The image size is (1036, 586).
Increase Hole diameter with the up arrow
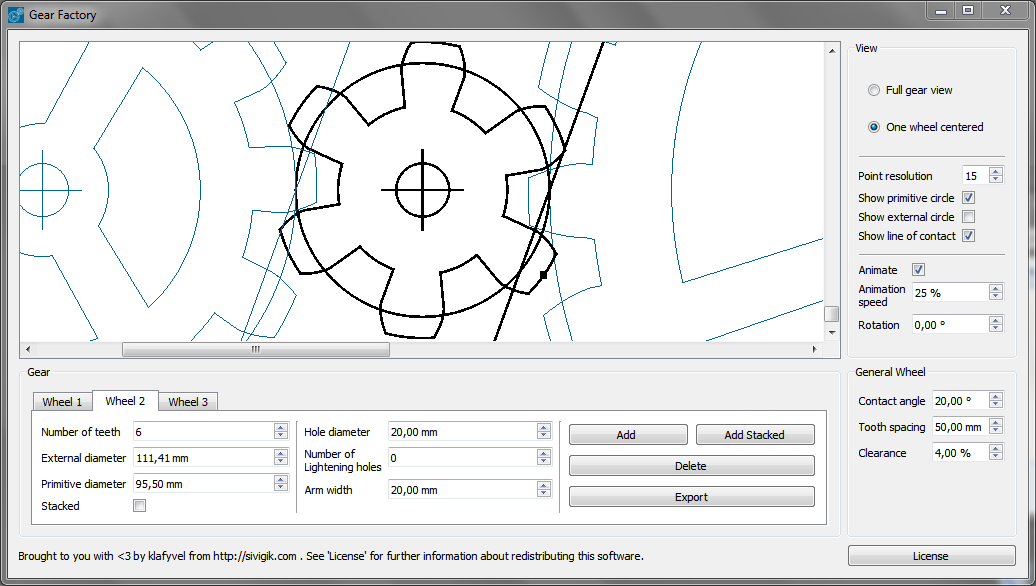click(x=544, y=427)
